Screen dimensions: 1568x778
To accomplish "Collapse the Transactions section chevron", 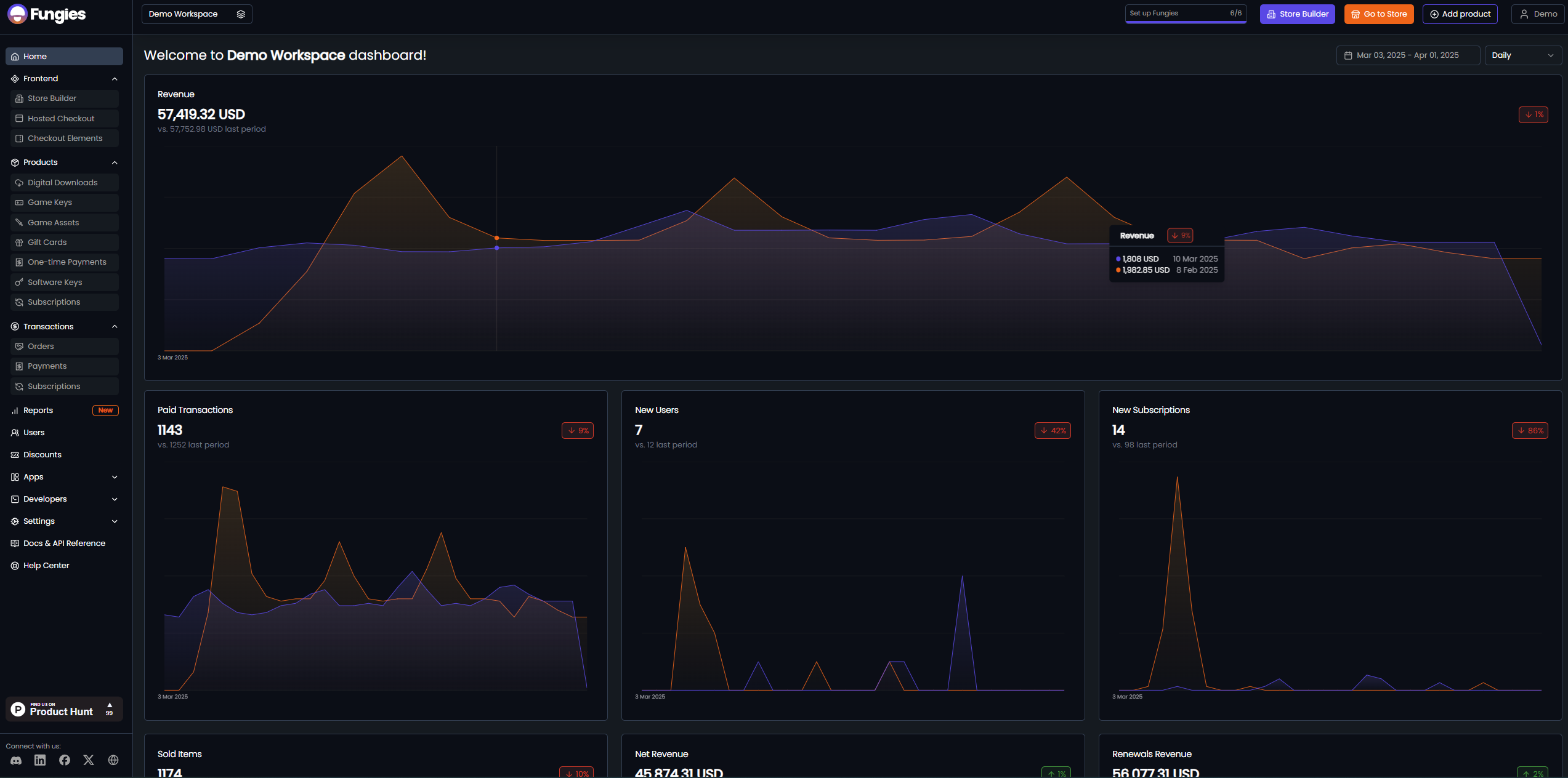I will [115, 327].
